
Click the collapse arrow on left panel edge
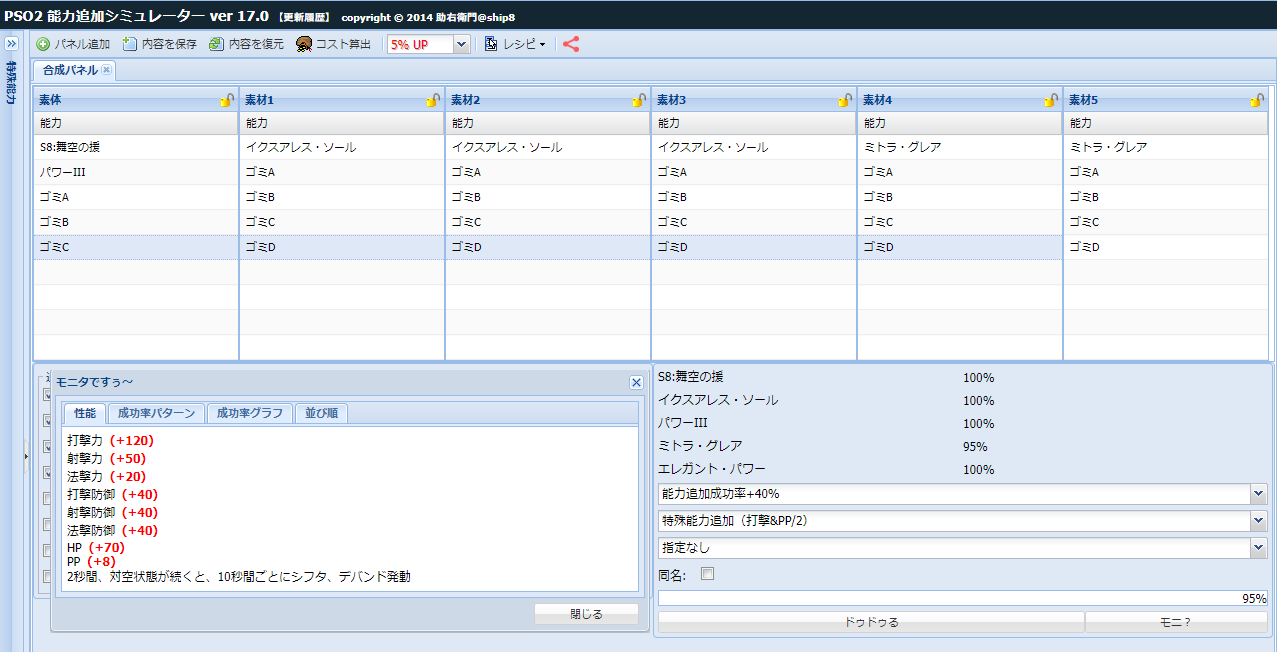[x=26, y=456]
